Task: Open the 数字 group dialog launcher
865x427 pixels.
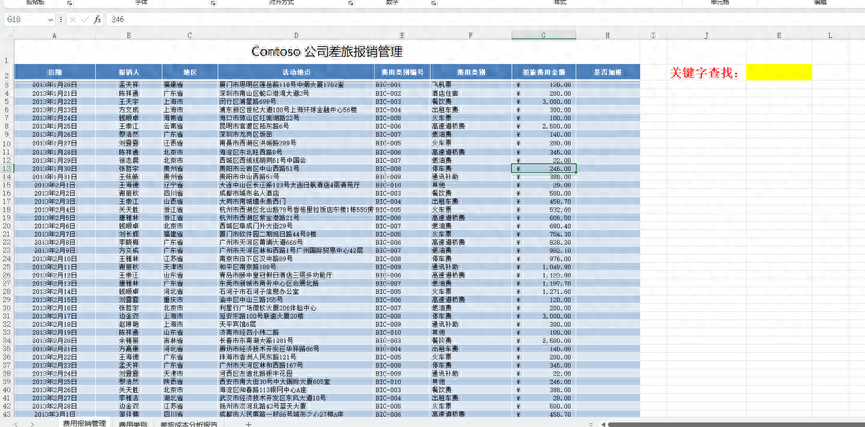Action: click(432, 3)
